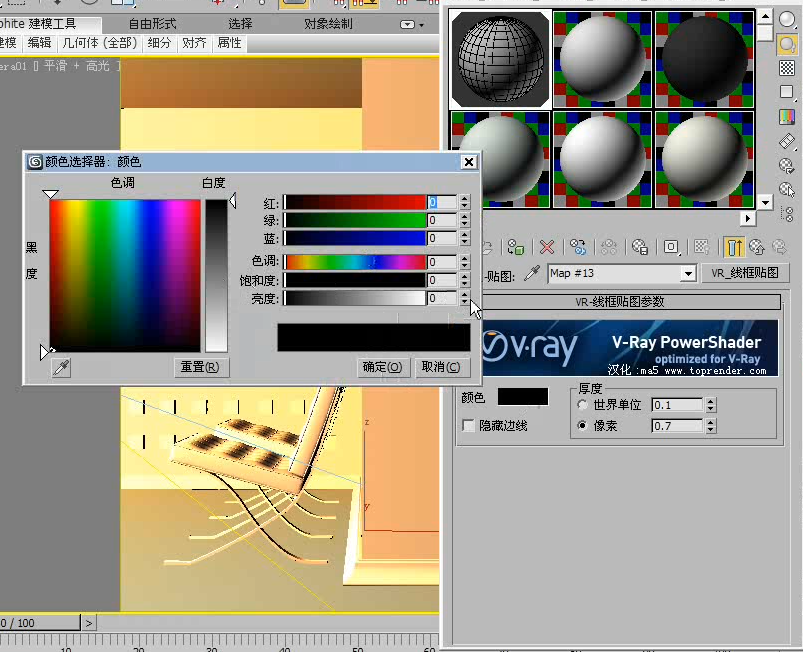Click Show Map in Viewport icon

coord(702,248)
